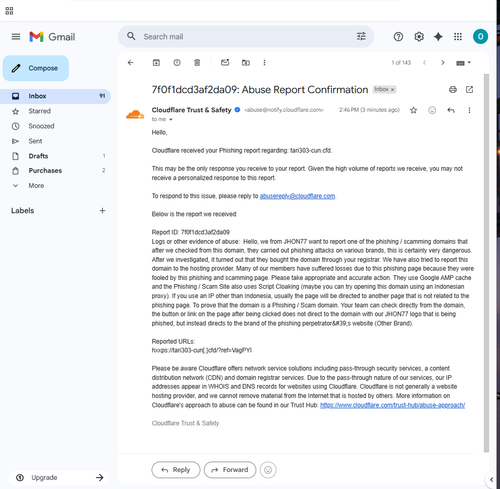500x489 pixels.
Task: Click the sender name Cloudflare Trust & Safety
Action: pos(191,110)
